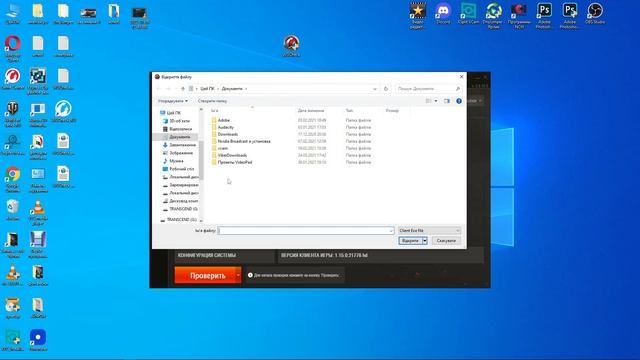Click Створити папку to make a new folder
Image resolution: width=640 pixels, height=360 pixels.
[212, 101]
